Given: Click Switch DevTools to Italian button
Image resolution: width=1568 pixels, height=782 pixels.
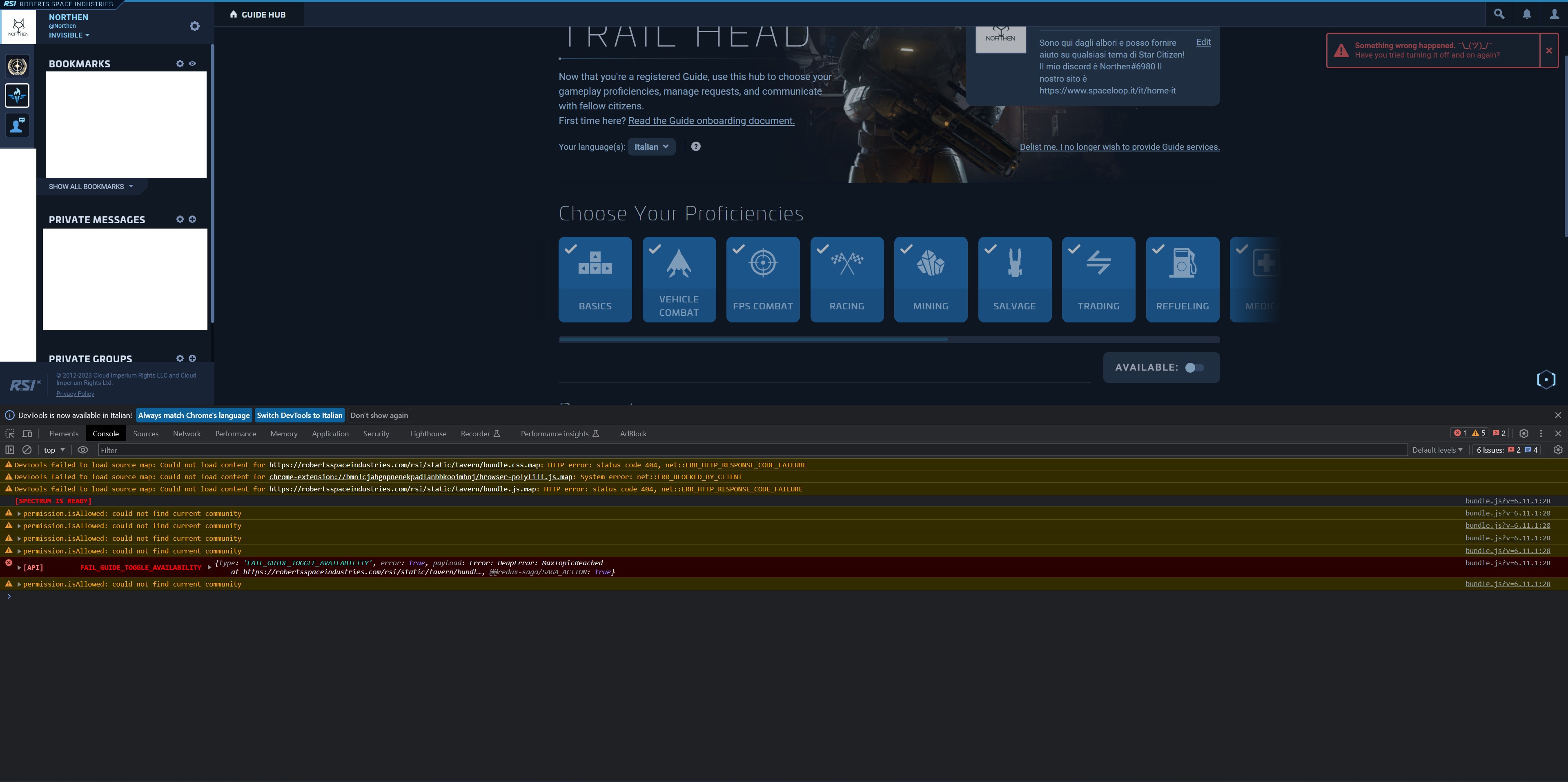Looking at the screenshot, I should coord(299,415).
